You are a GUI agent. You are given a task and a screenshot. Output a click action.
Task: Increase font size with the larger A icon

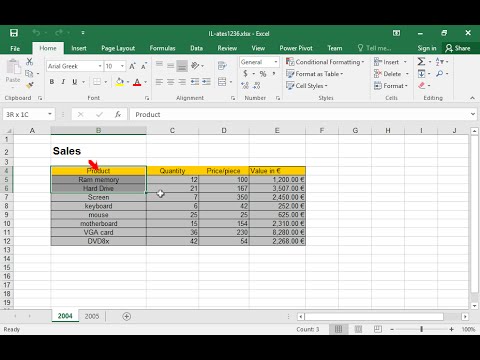[x=132, y=66]
